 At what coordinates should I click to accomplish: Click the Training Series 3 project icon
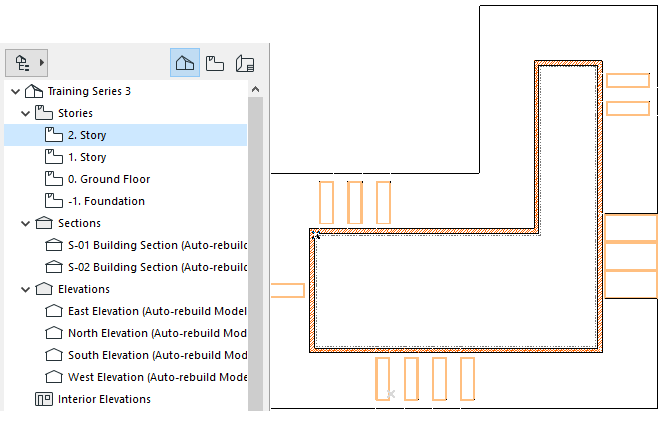click(33, 91)
